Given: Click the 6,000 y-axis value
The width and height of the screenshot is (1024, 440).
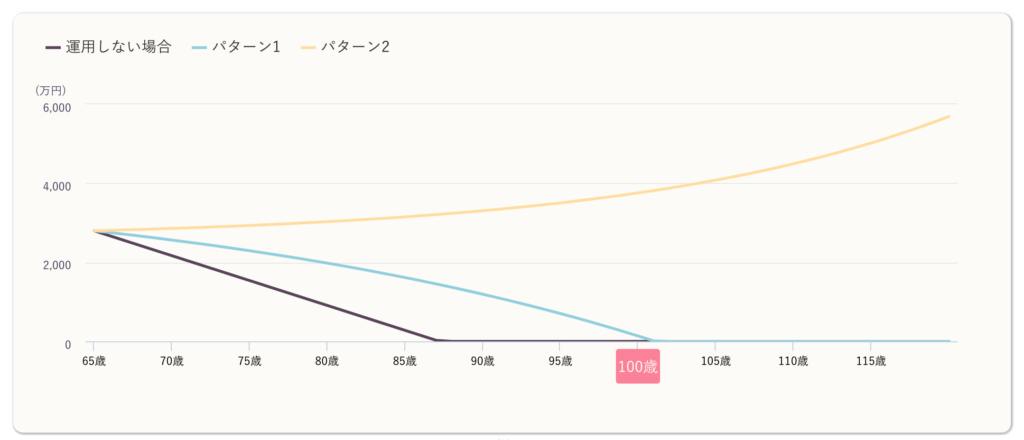Looking at the screenshot, I should click(54, 107).
